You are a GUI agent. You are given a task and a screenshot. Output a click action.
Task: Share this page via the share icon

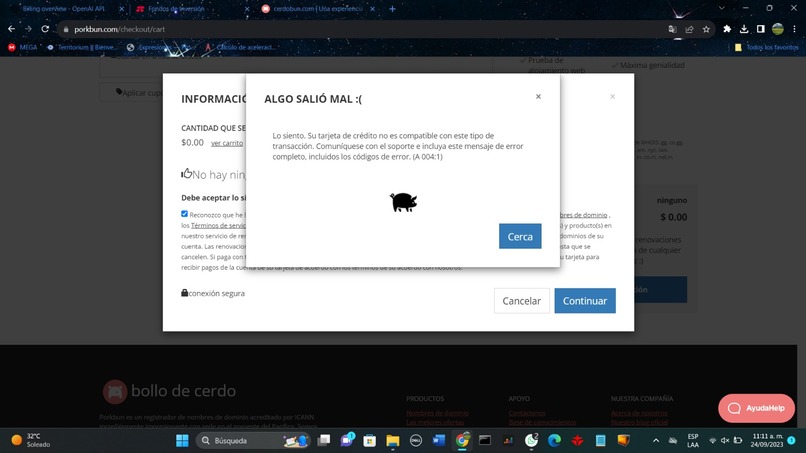click(689, 29)
